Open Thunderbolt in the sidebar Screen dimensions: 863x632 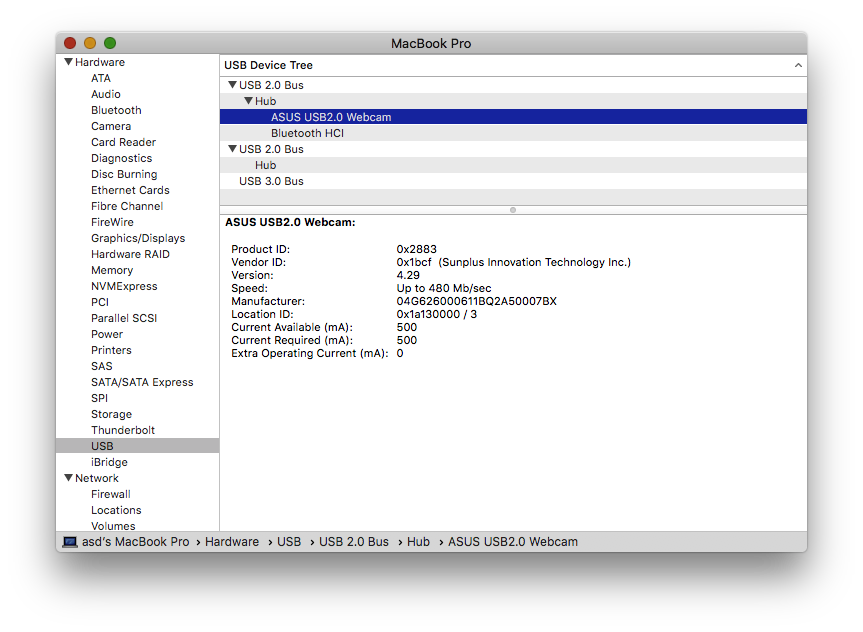(123, 430)
